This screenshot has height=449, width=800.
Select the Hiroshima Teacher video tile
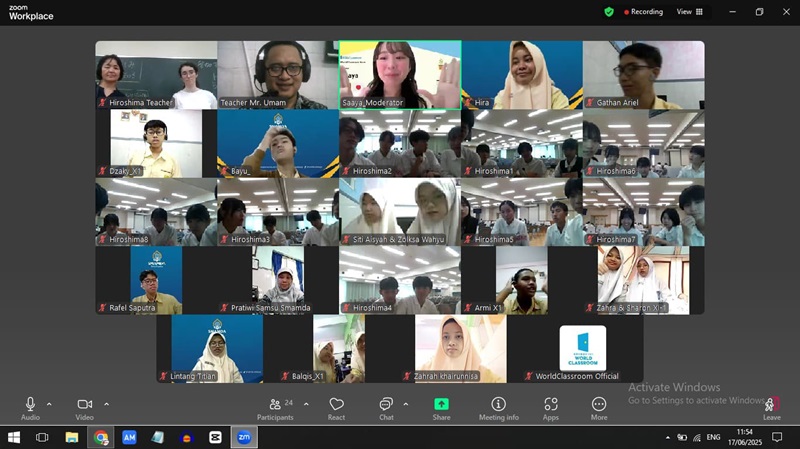tap(156, 75)
